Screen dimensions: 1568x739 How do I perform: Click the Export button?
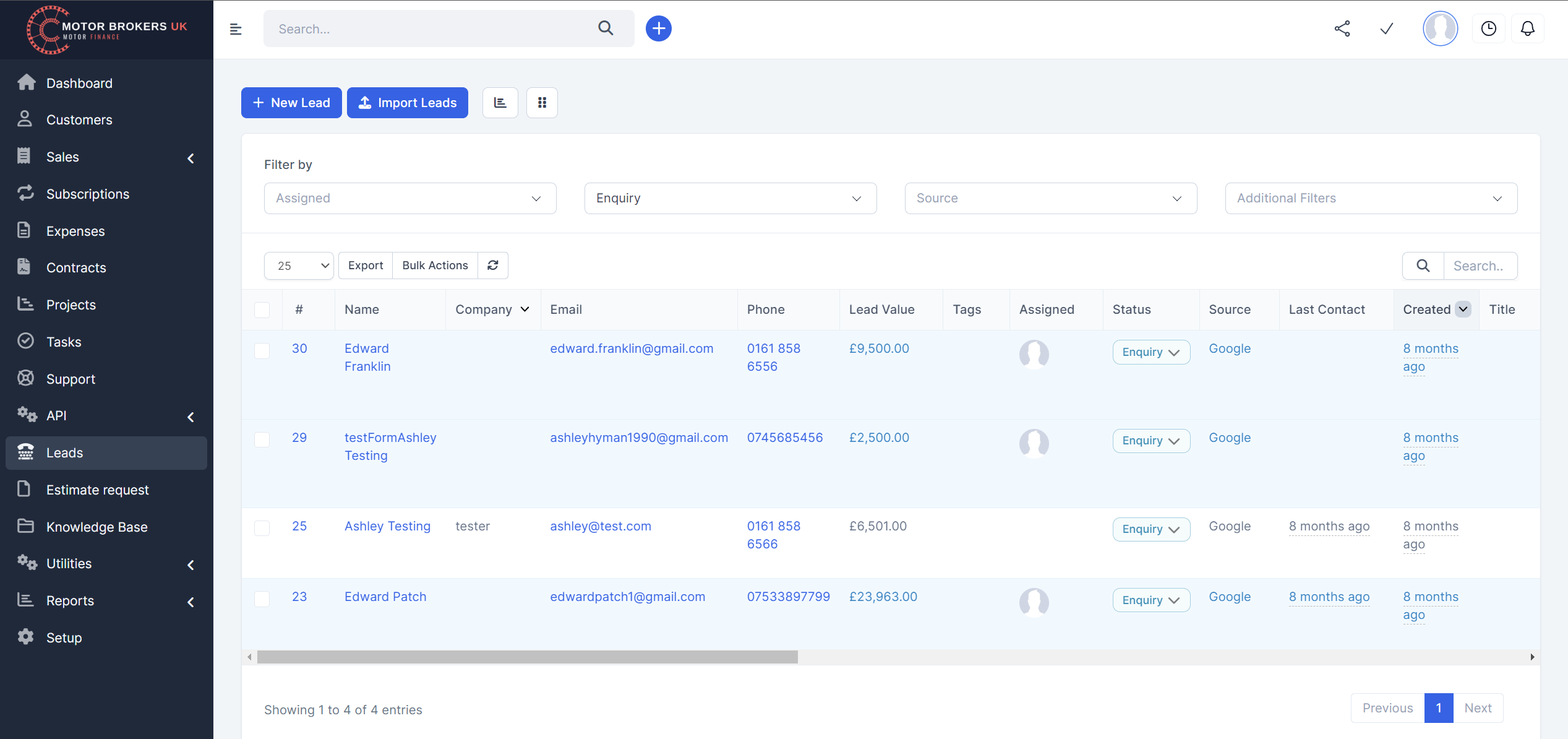pos(366,266)
